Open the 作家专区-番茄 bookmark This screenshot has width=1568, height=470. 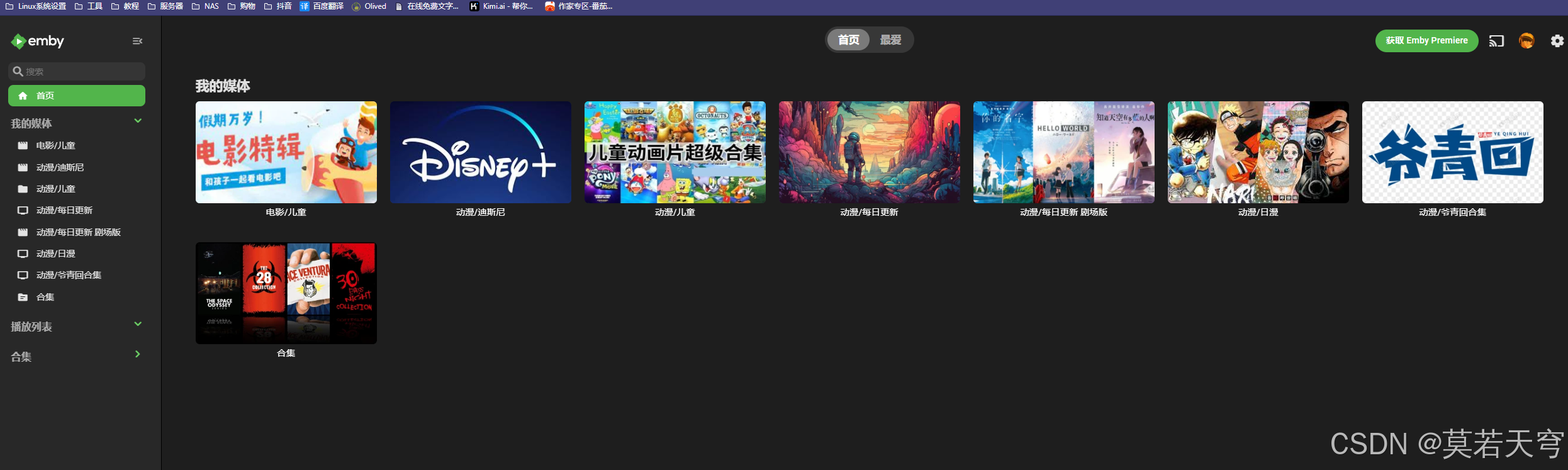579,6
